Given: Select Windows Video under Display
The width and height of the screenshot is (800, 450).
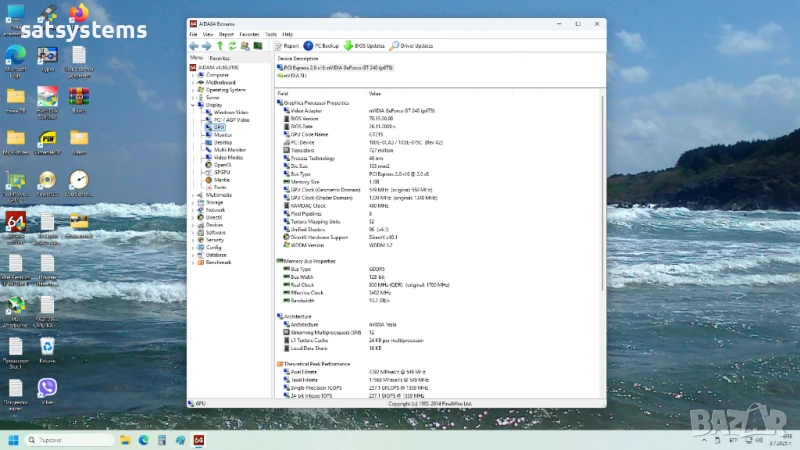Looking at the screenshot, I should (230, 112).
